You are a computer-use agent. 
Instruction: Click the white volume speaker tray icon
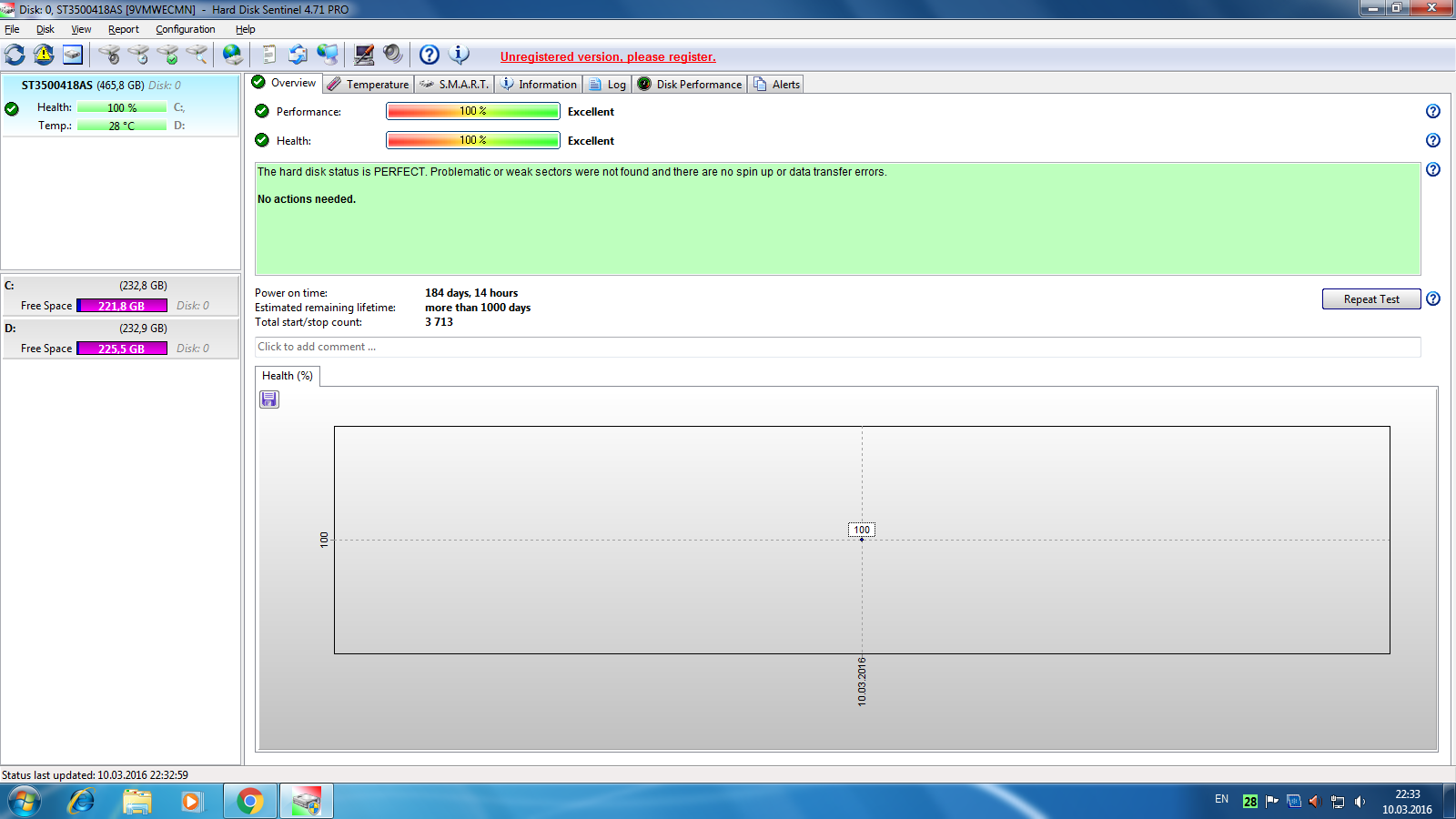1360,802
